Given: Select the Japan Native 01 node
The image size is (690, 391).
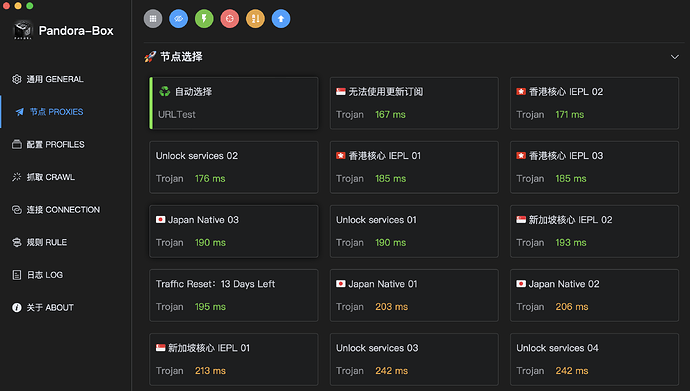Looking at the screenshot, I should (414, 296).
